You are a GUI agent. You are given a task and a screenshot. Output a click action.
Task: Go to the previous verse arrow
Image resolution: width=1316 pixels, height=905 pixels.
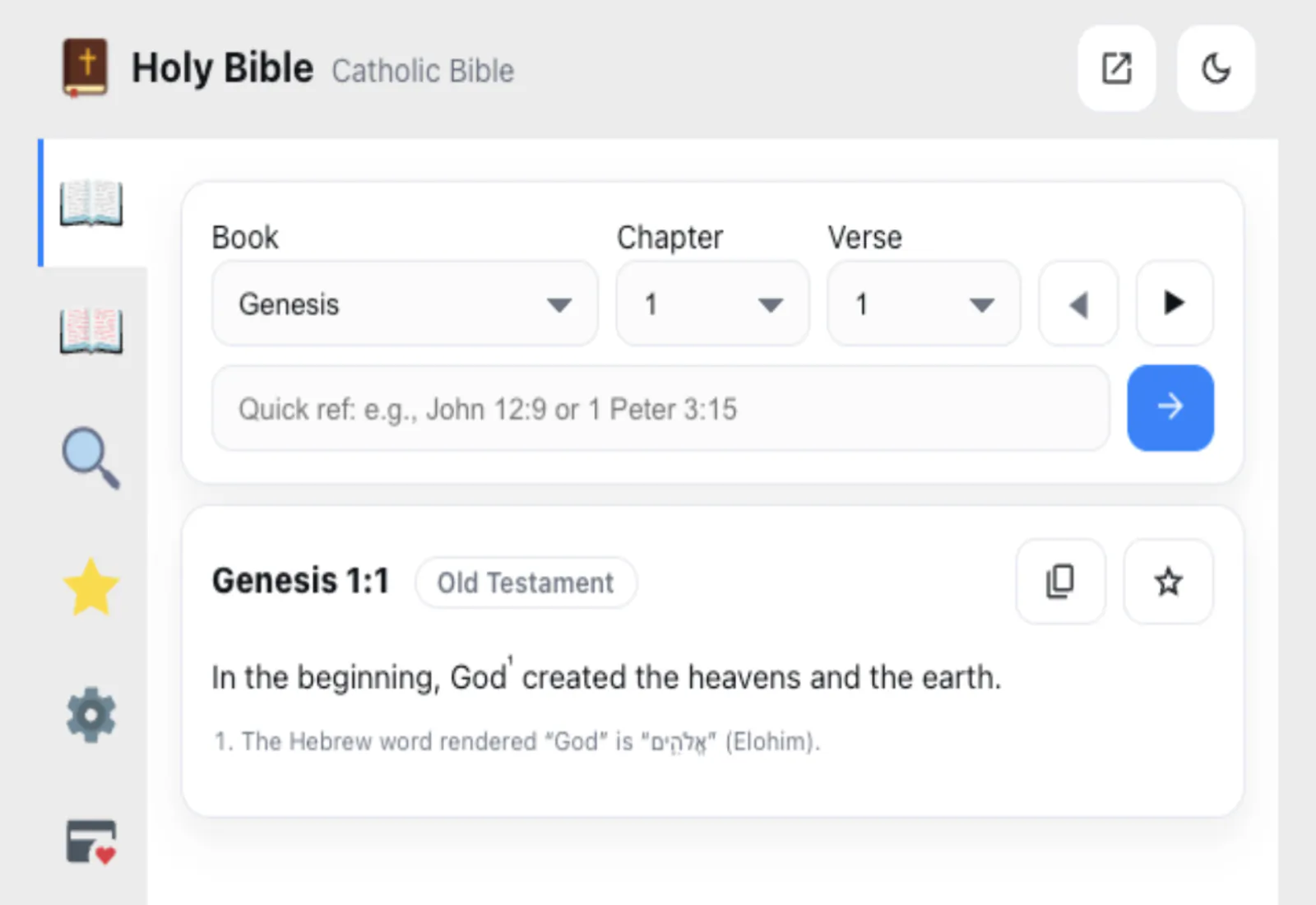pos(1078,304)
